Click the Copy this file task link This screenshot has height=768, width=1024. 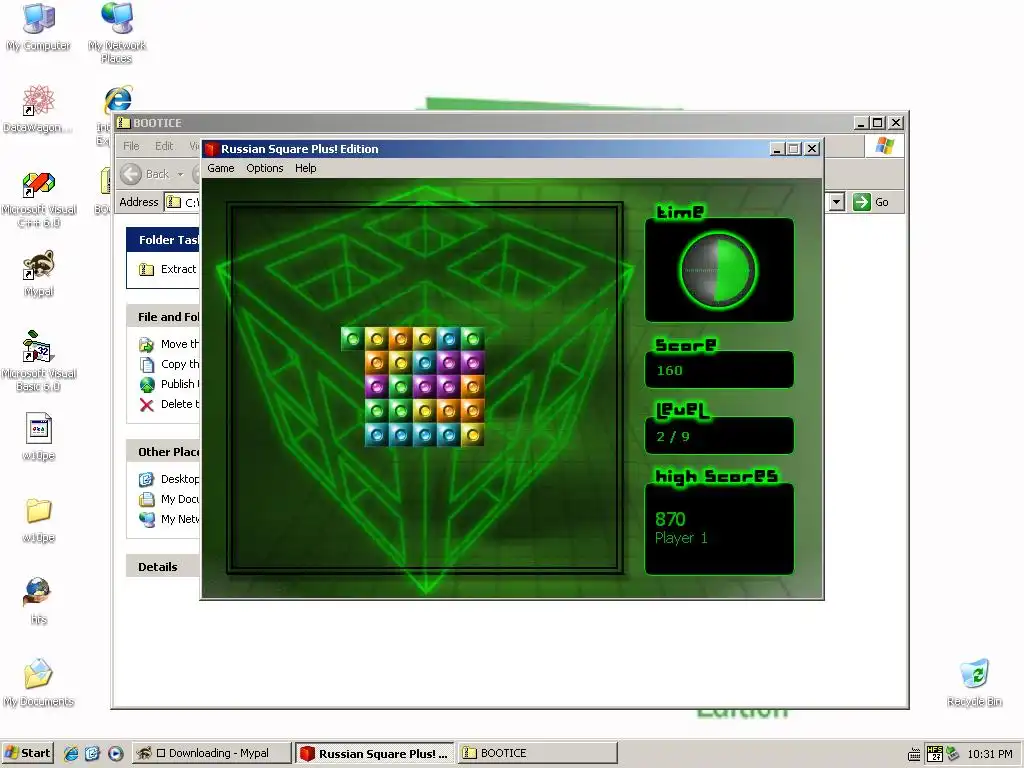coord(169,364)
